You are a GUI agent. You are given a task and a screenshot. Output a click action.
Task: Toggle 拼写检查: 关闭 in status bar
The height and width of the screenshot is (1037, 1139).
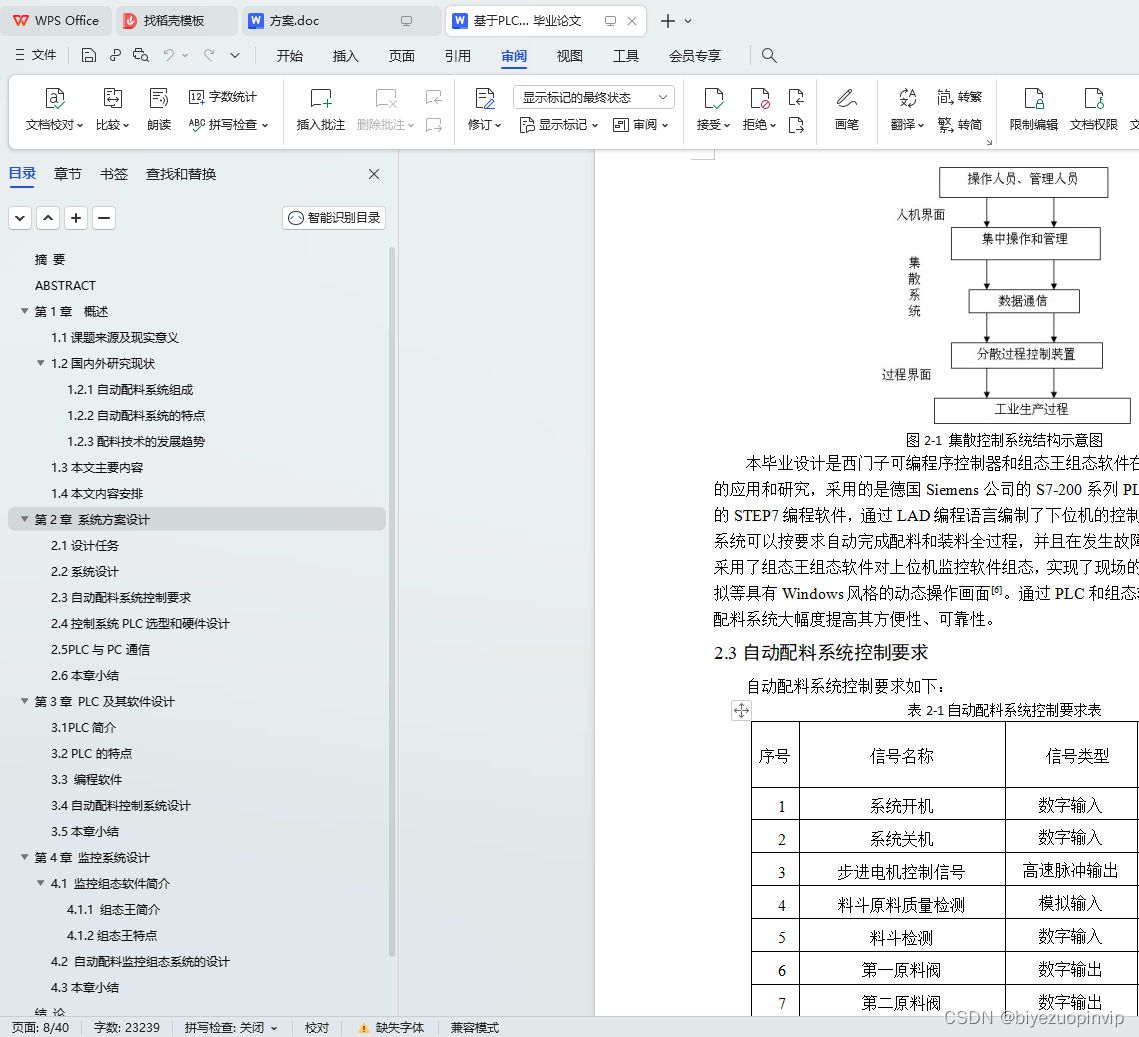(x=231, y=1028)
